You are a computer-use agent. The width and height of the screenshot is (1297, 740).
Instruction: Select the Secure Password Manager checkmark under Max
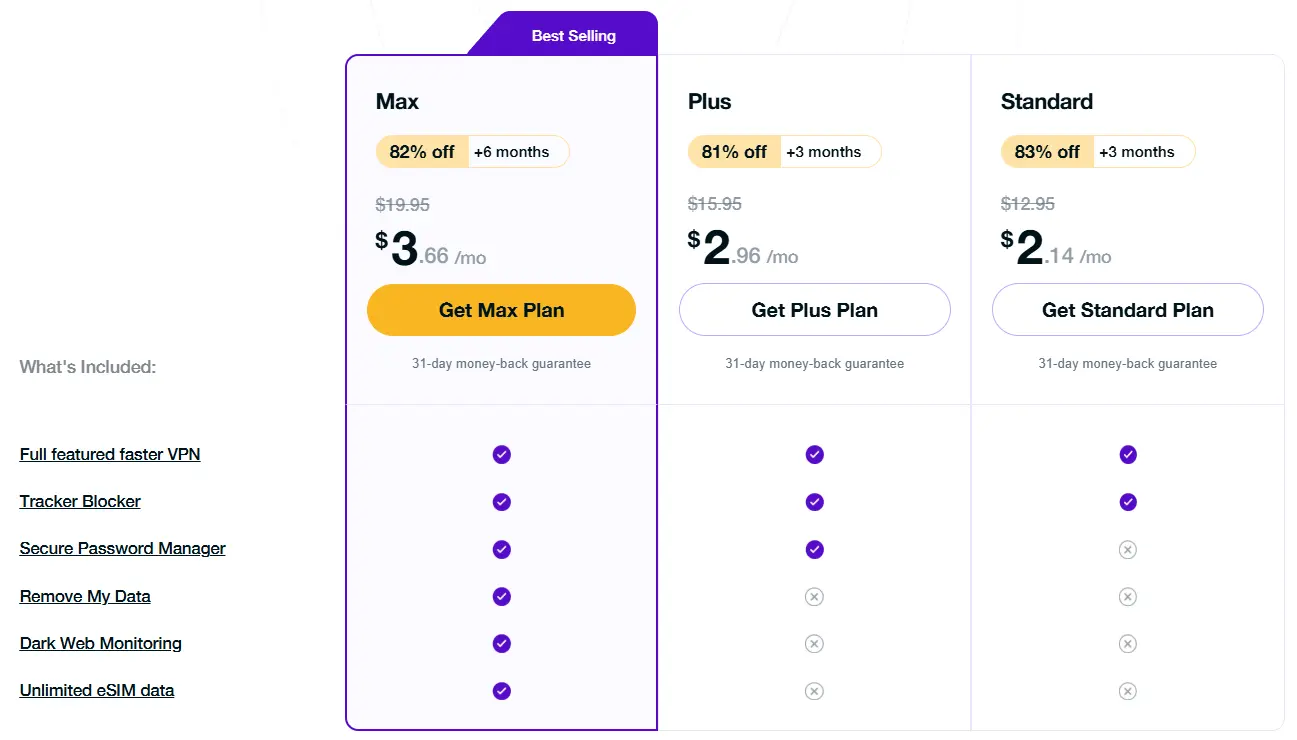[x=501, y=549]
